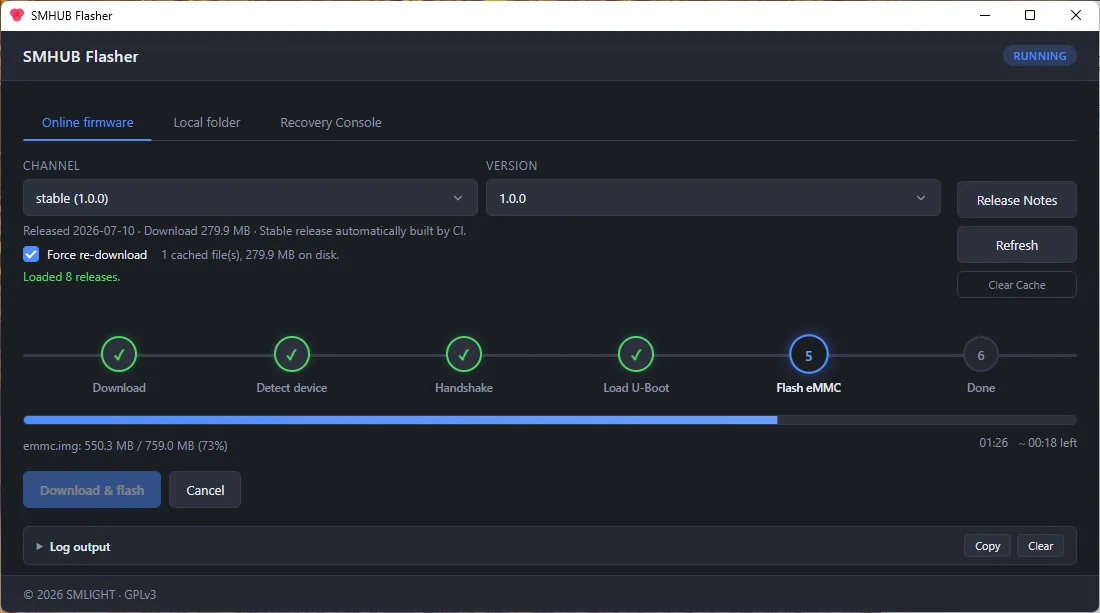Screen dimensions: 1100x613
Task: Open Release Notes
Action: click(x=1017, y=200)
